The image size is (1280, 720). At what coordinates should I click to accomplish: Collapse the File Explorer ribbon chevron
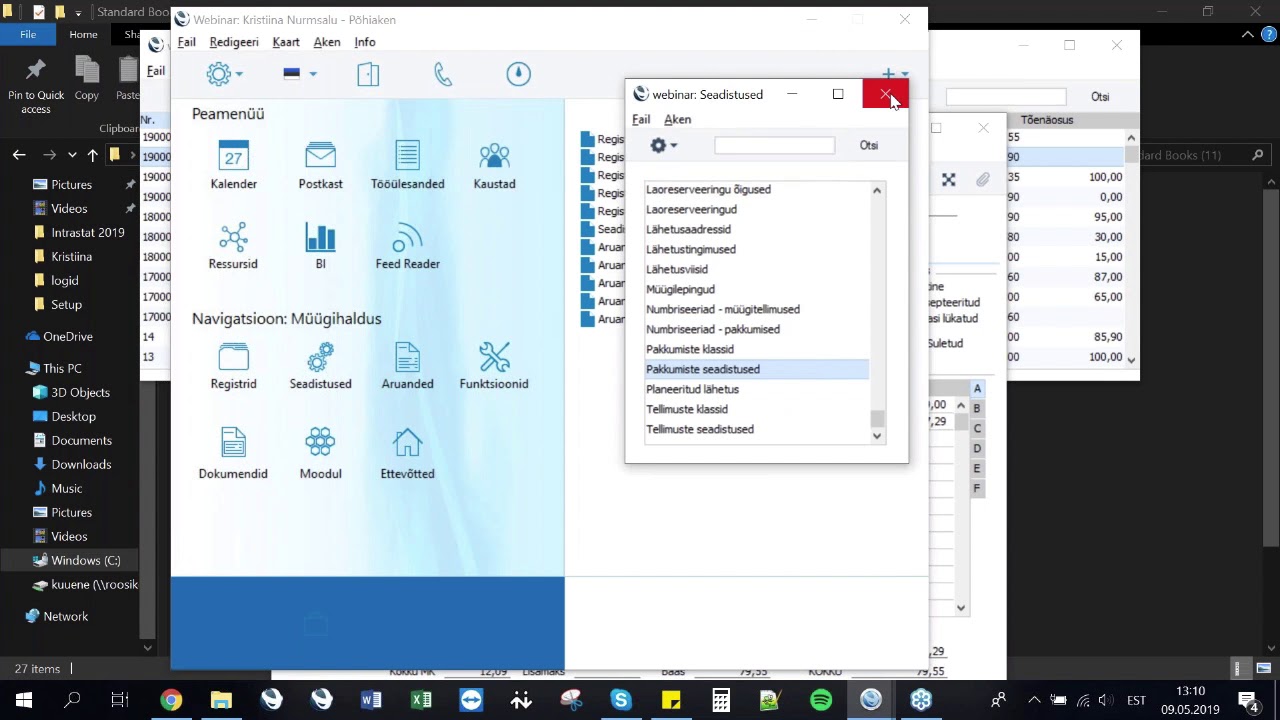(x=1248, y=35)
